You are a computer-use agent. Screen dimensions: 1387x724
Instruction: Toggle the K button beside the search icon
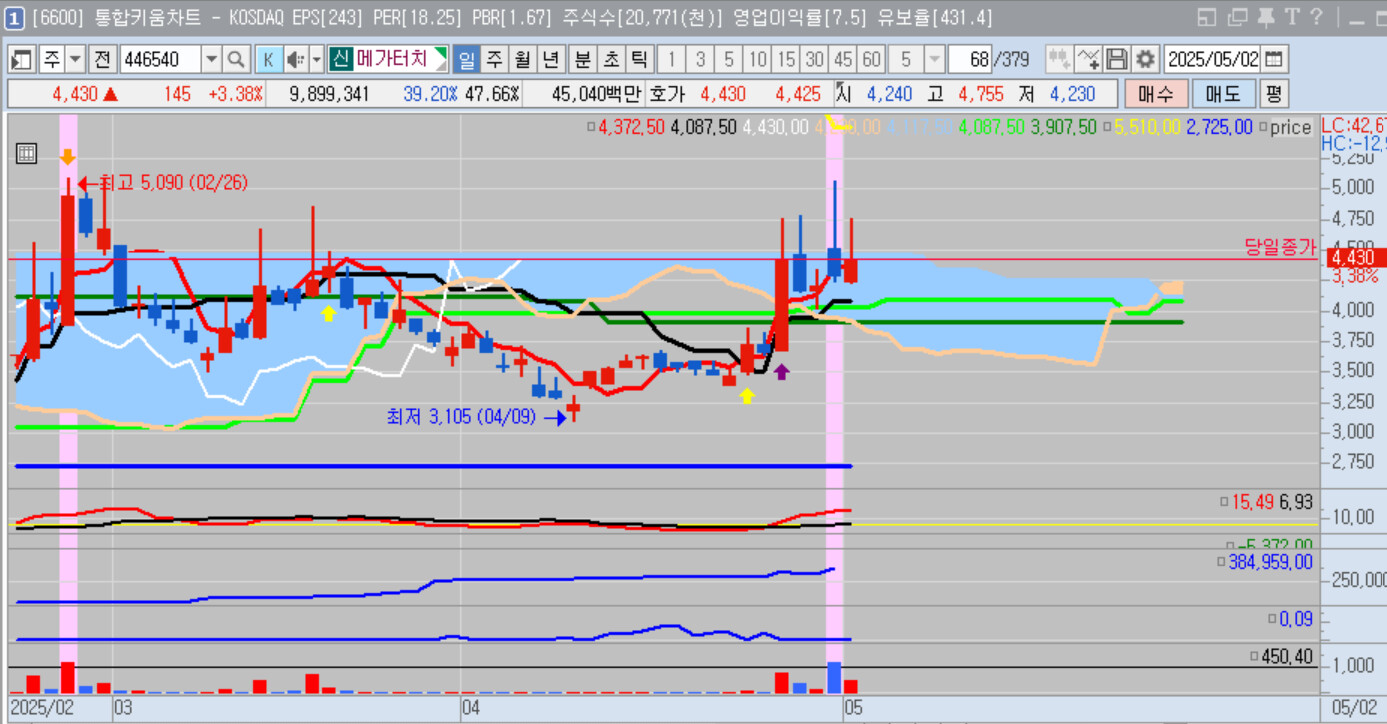pyautogui.click(x=268, y=60)
